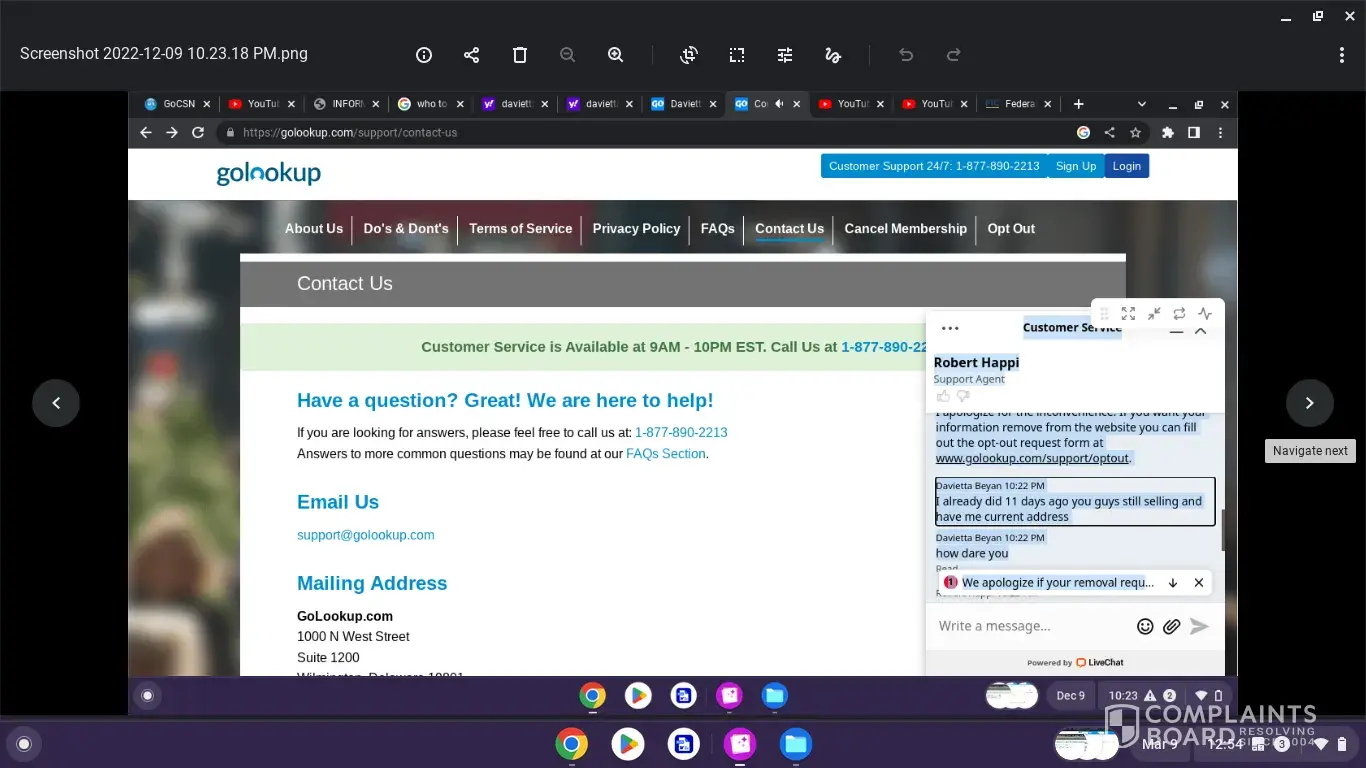Delete the screenshot with the trash icon
Image resolution: width=1366 pixels, height=768 pixels.
tap(520, 55)
